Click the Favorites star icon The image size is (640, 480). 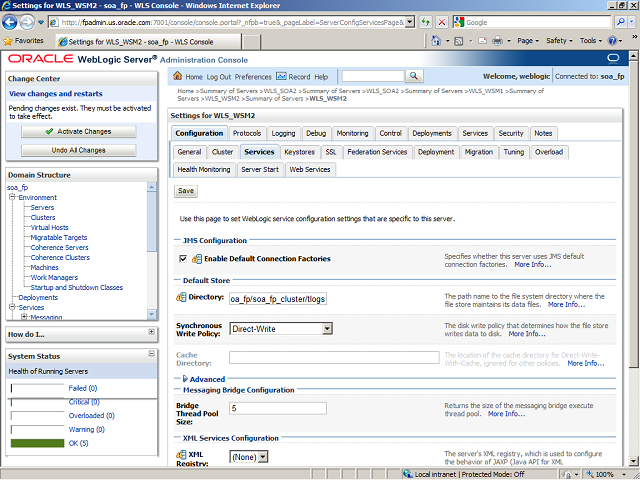[x=9, y=41]
